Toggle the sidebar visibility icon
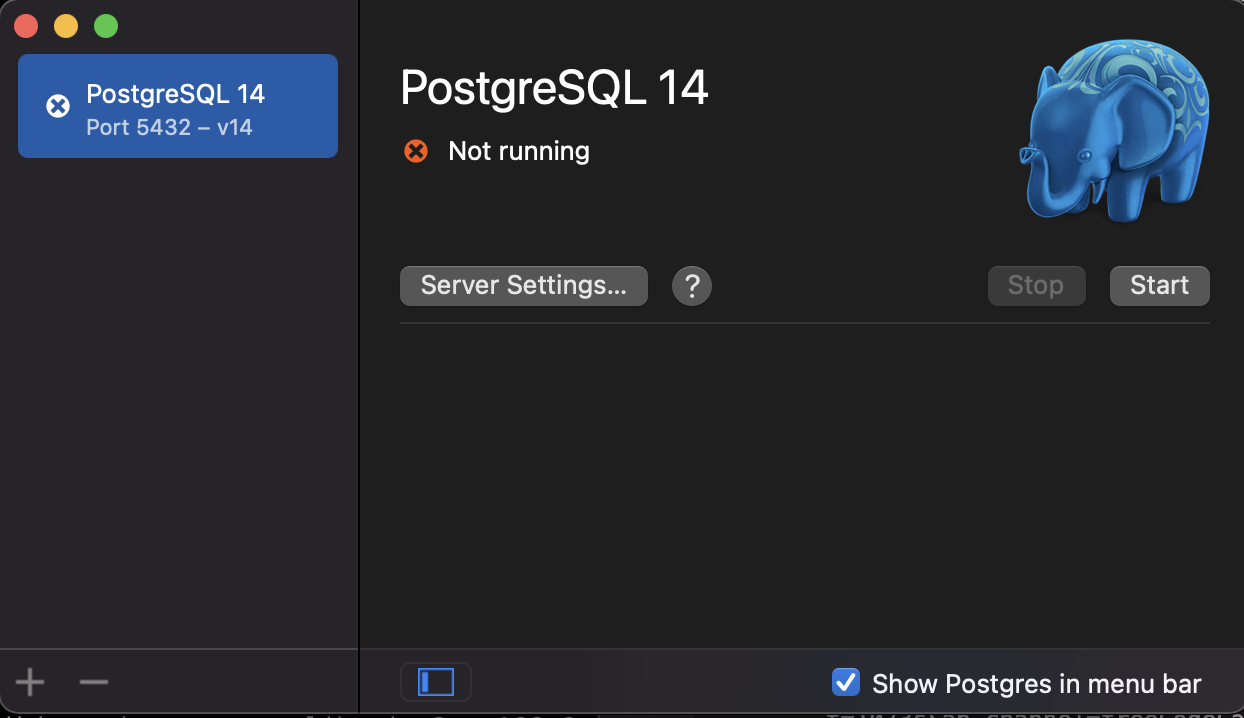The width and height of the screenshot is (1244, 718). pos(436,682)
